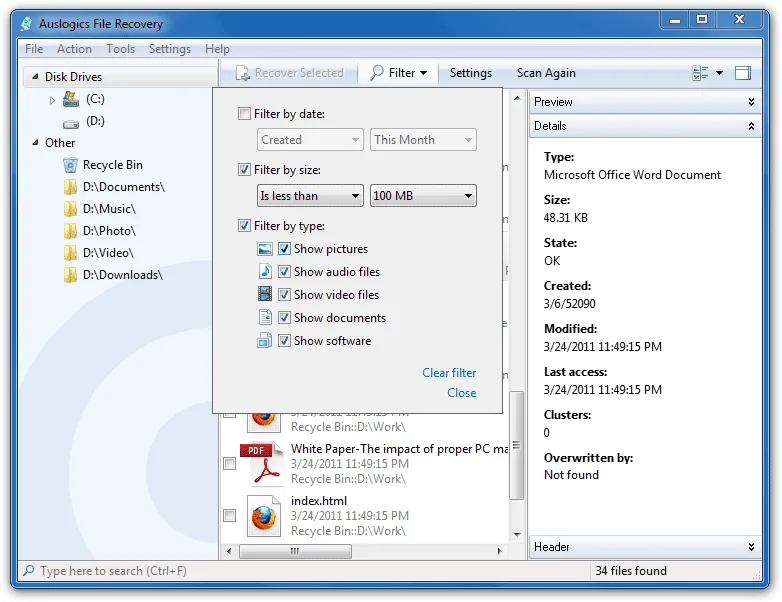Open the view mode list icon
782x602 pixels.
(x=700, y=73)
